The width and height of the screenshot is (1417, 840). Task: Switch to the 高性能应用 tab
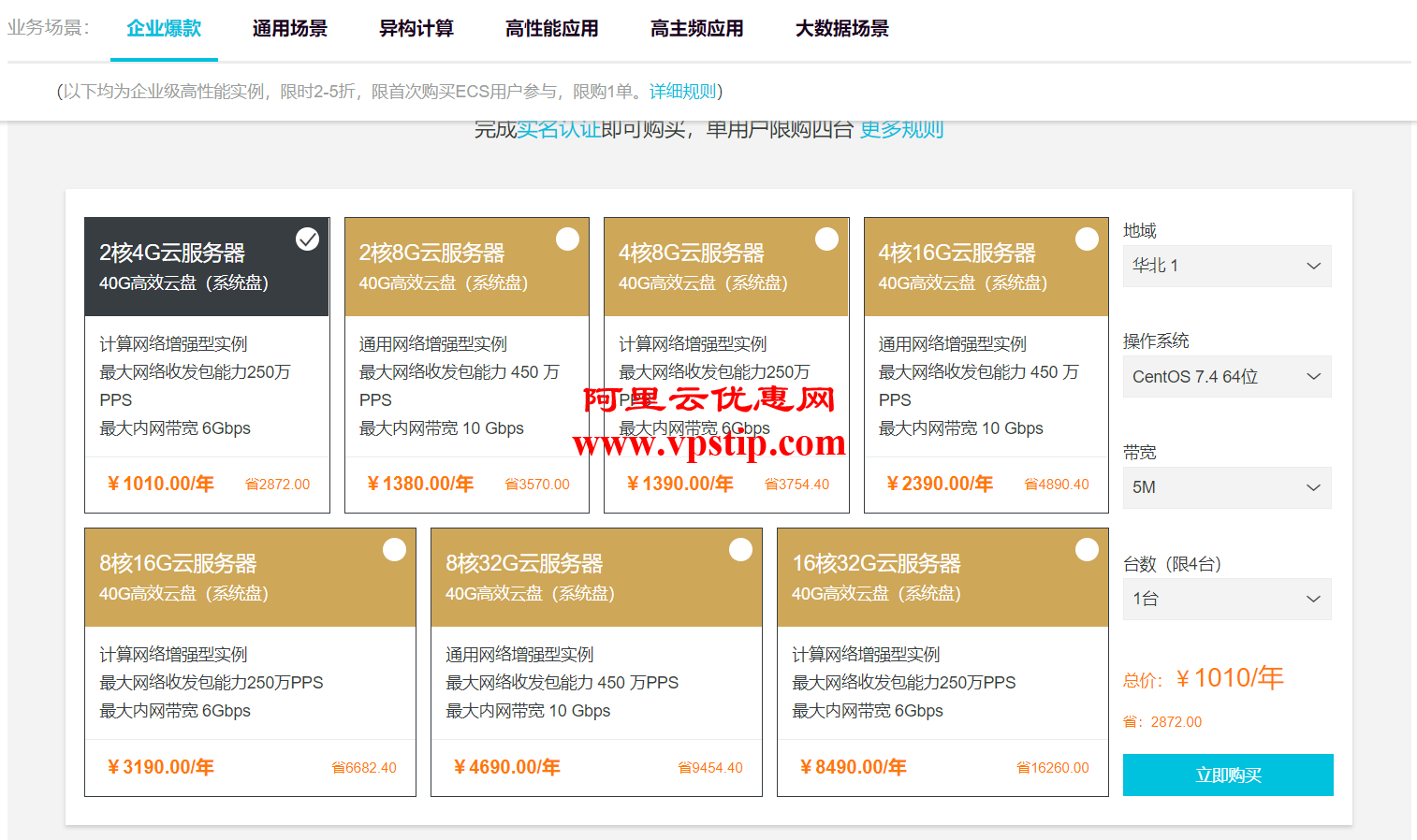click(x=552, y=29)
